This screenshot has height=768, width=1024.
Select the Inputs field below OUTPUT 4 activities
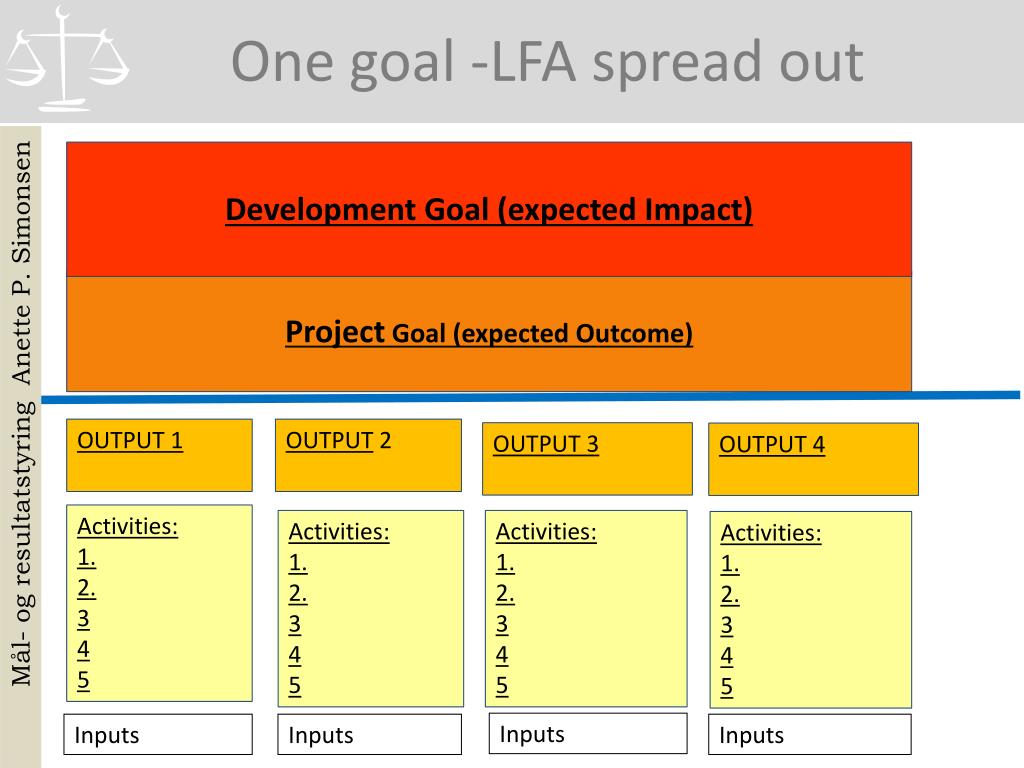(810, 734)
